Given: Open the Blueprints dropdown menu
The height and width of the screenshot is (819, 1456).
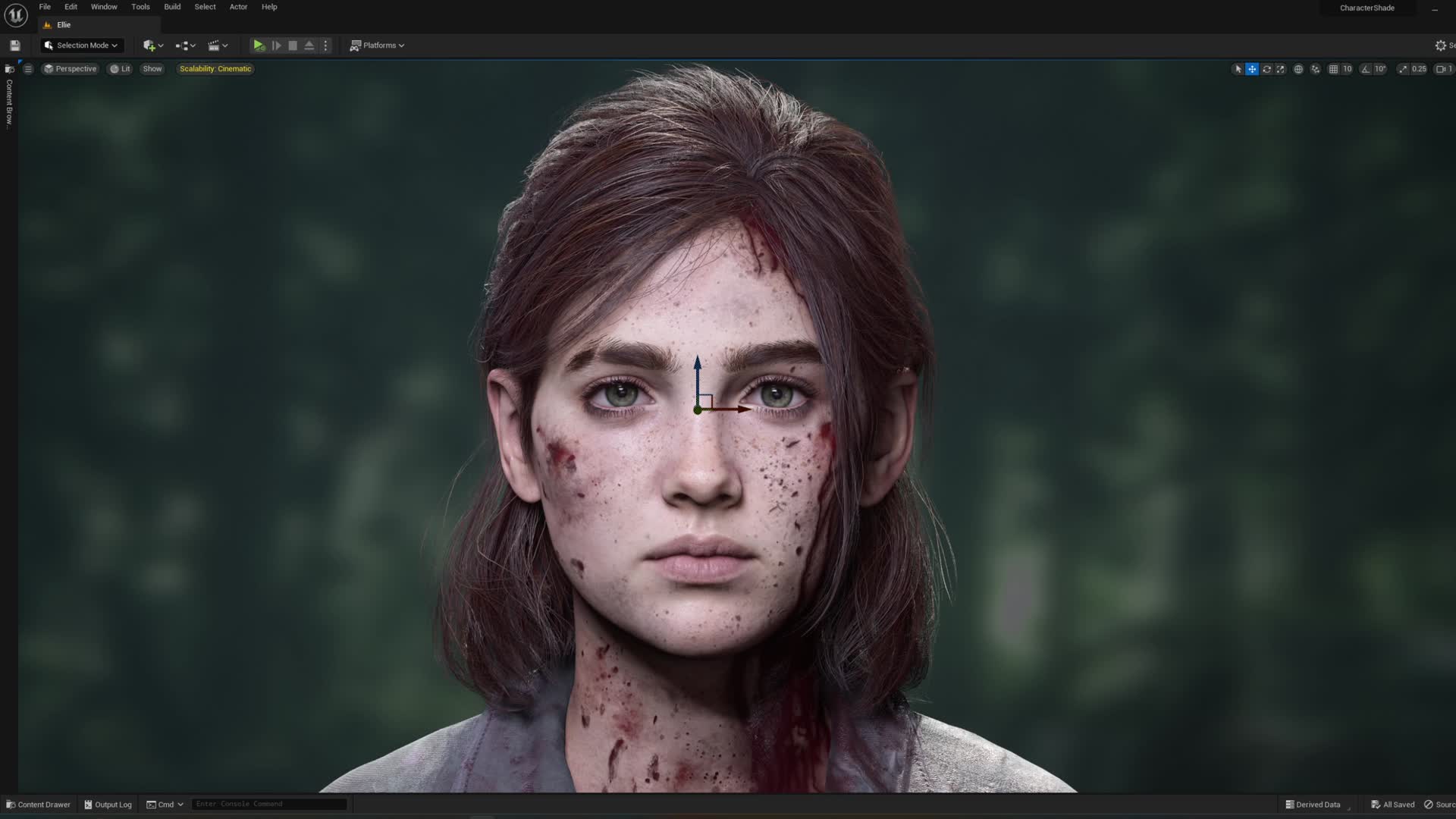Looking at the screenshot, I should [x=185, y=45].
